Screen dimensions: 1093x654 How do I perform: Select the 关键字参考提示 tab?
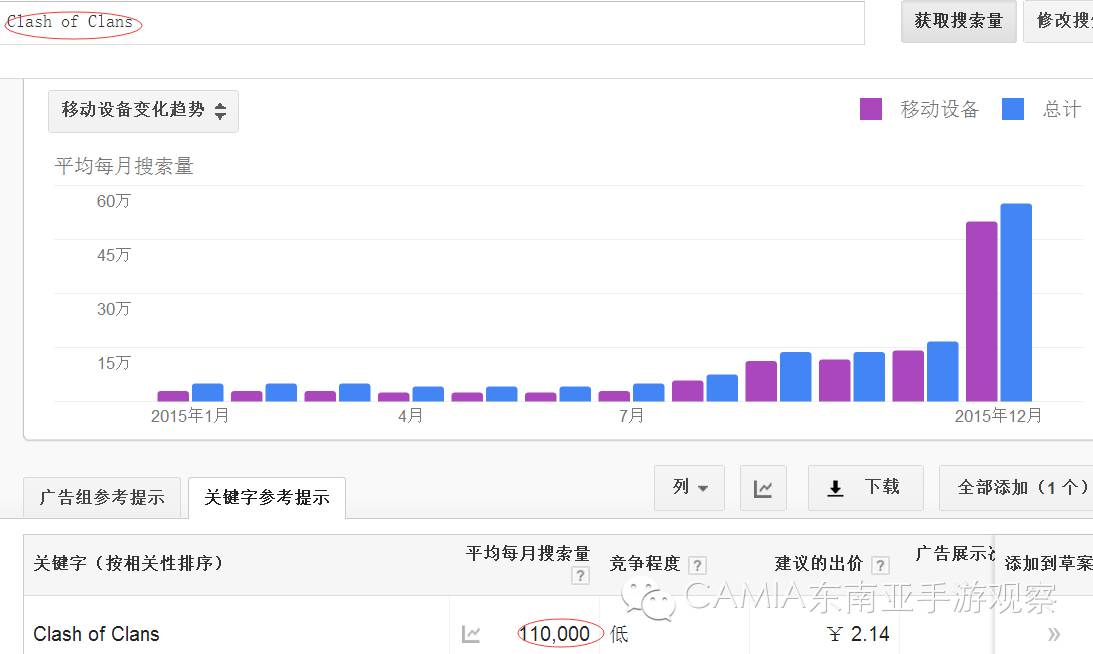(x=267, y=497)
